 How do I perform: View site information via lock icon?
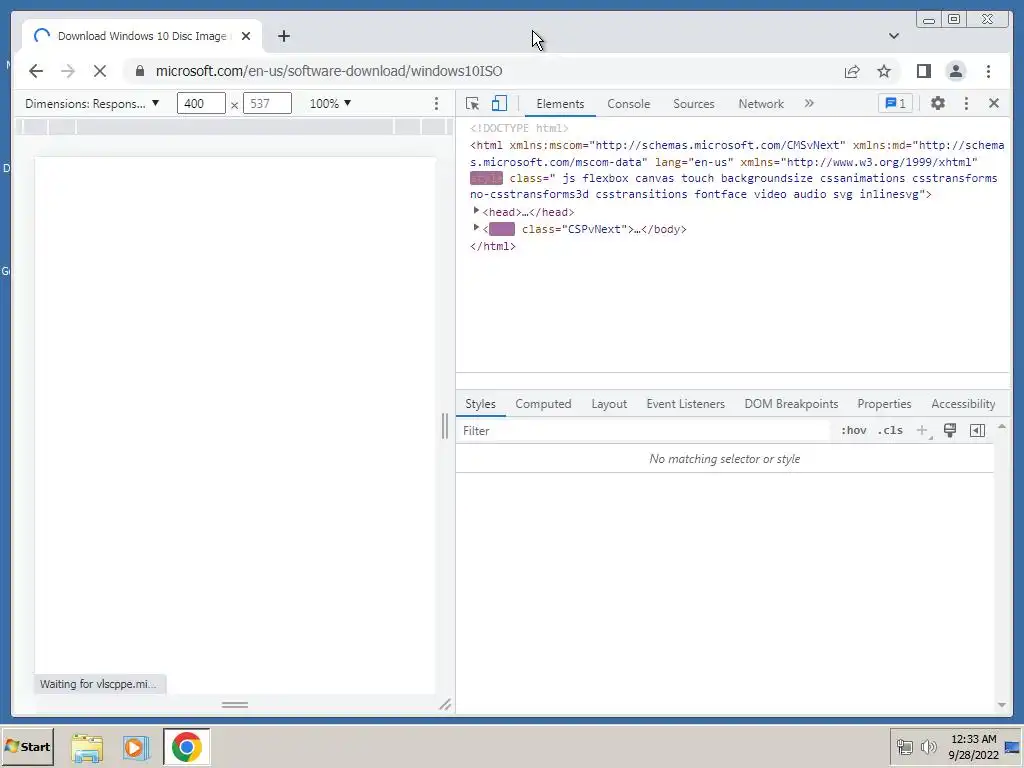140,71
